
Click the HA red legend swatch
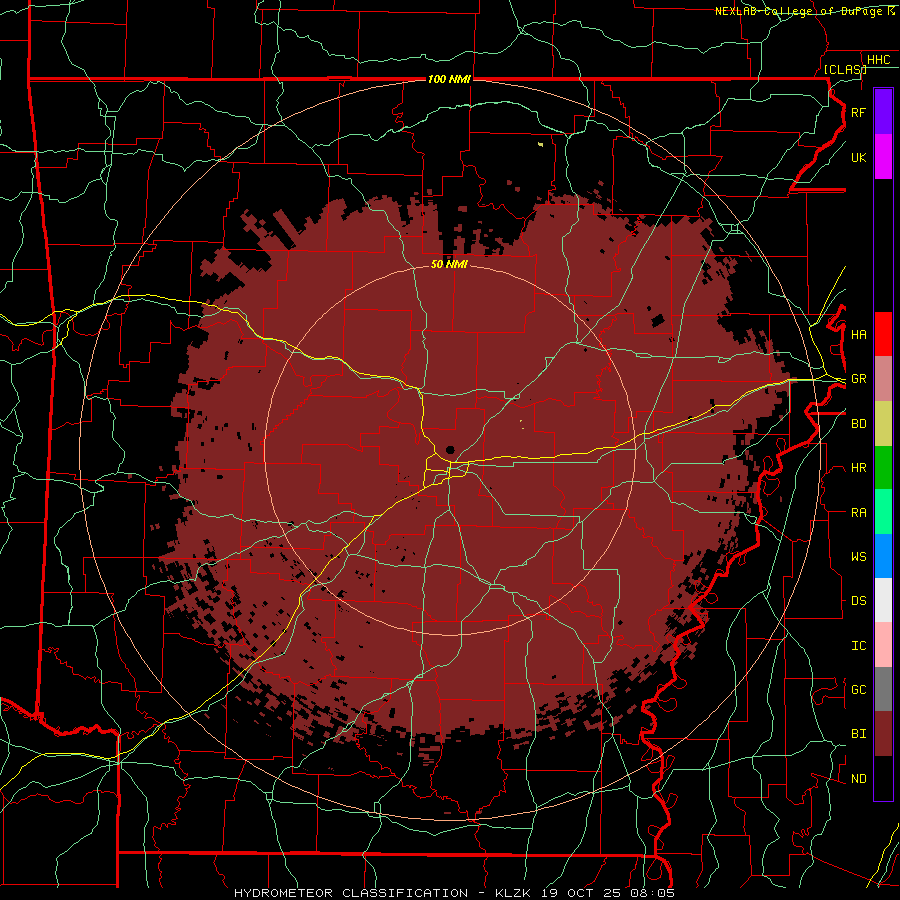883,334
